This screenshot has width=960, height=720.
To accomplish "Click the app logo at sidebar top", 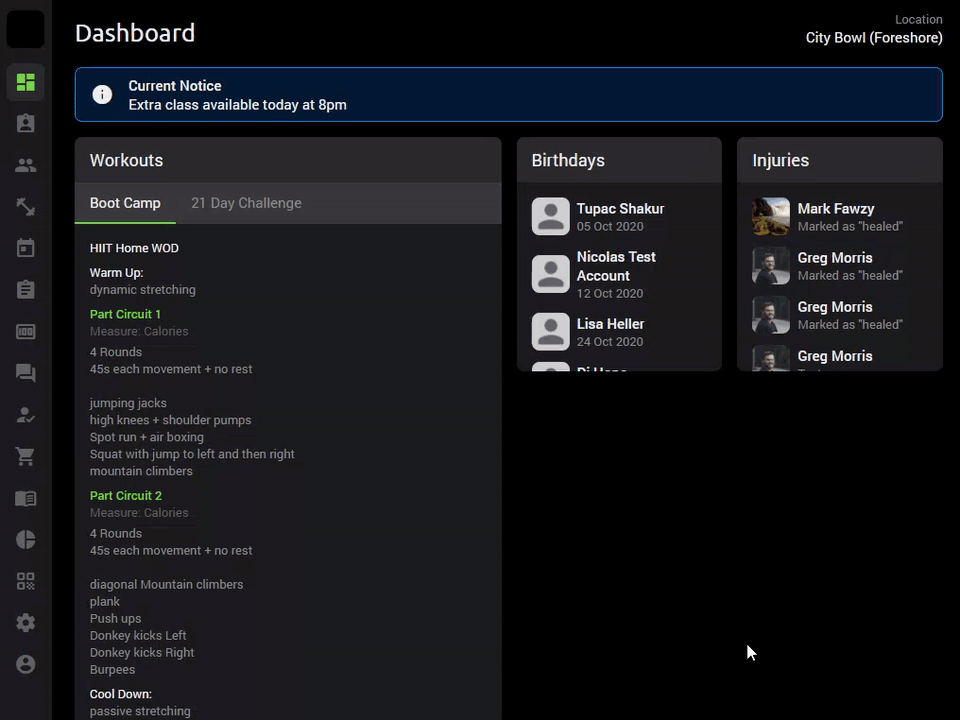I will click(26, 29).
